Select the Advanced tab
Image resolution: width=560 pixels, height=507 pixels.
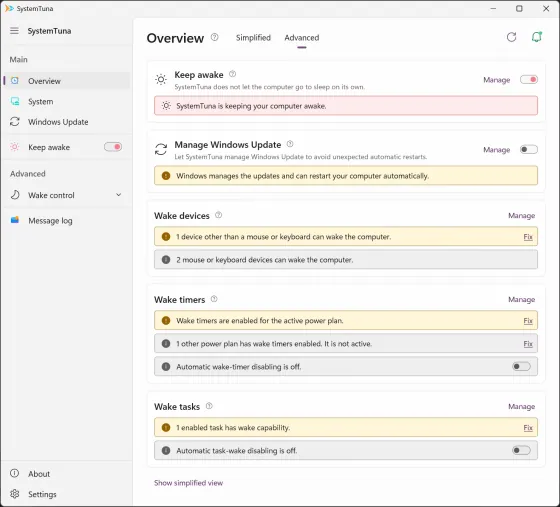point(302,37)
